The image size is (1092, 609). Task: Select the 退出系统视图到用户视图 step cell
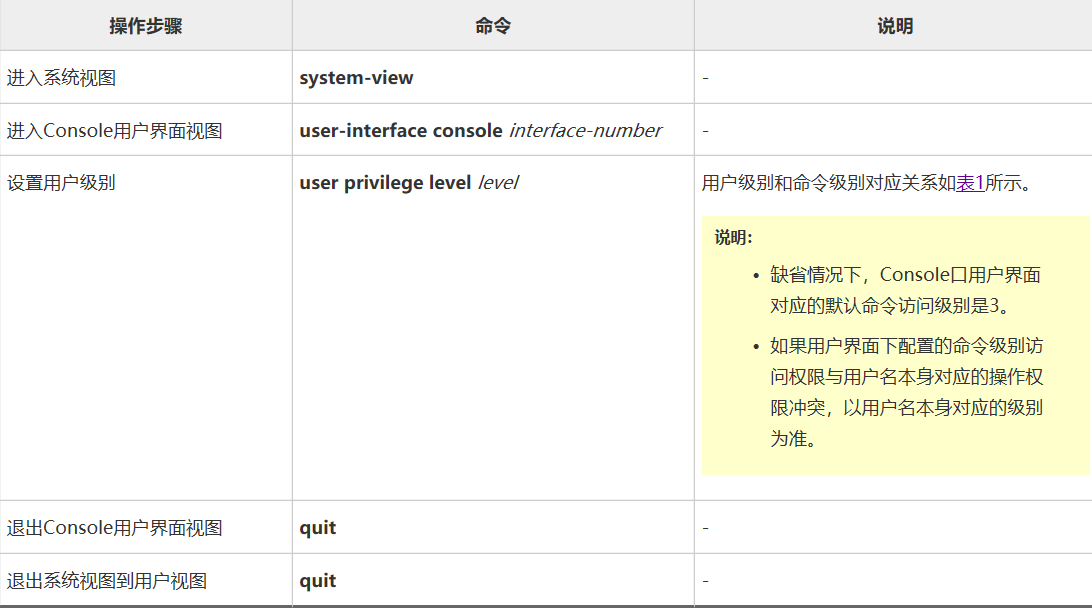107,581
